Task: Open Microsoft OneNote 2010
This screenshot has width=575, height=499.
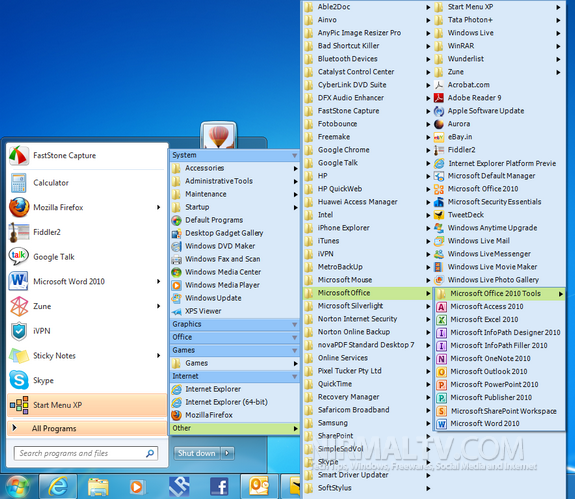Action: point(499,359)
